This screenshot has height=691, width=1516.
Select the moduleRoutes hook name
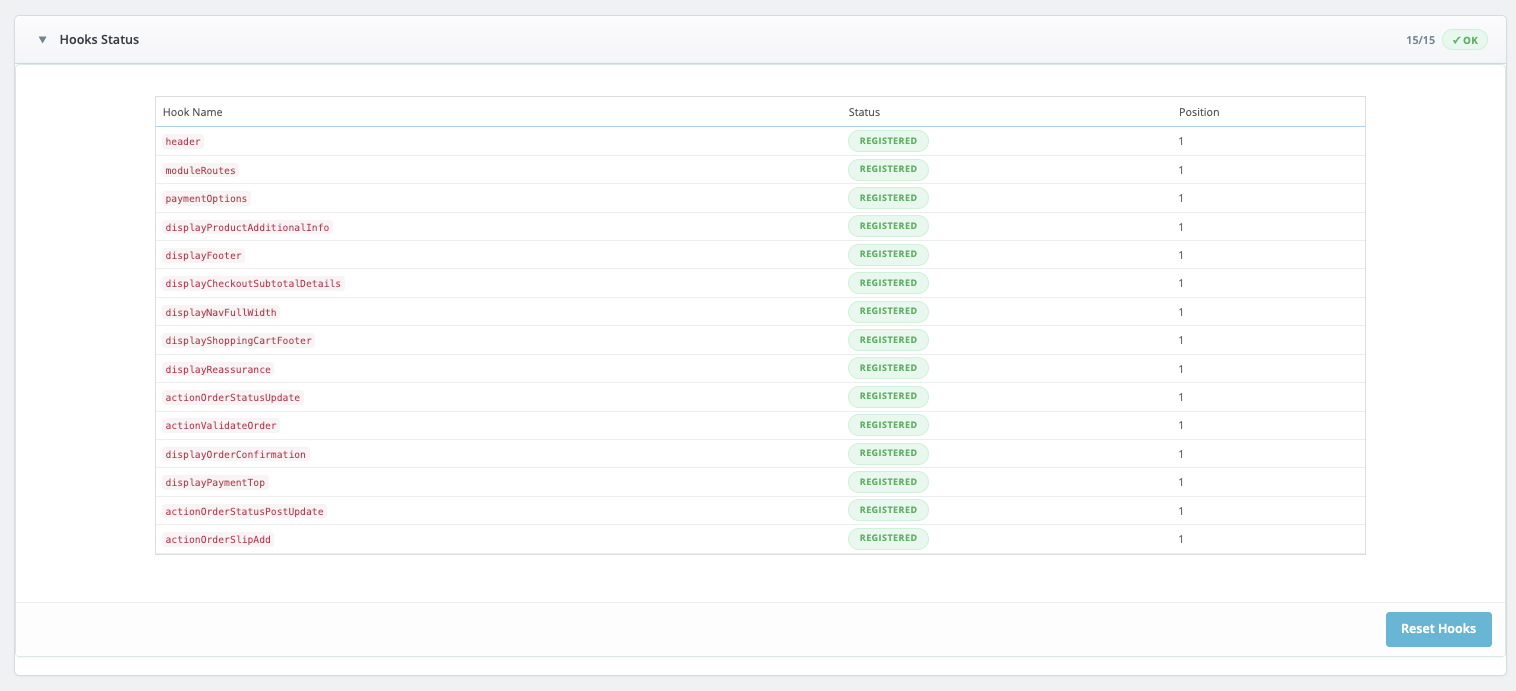(200, 170)
